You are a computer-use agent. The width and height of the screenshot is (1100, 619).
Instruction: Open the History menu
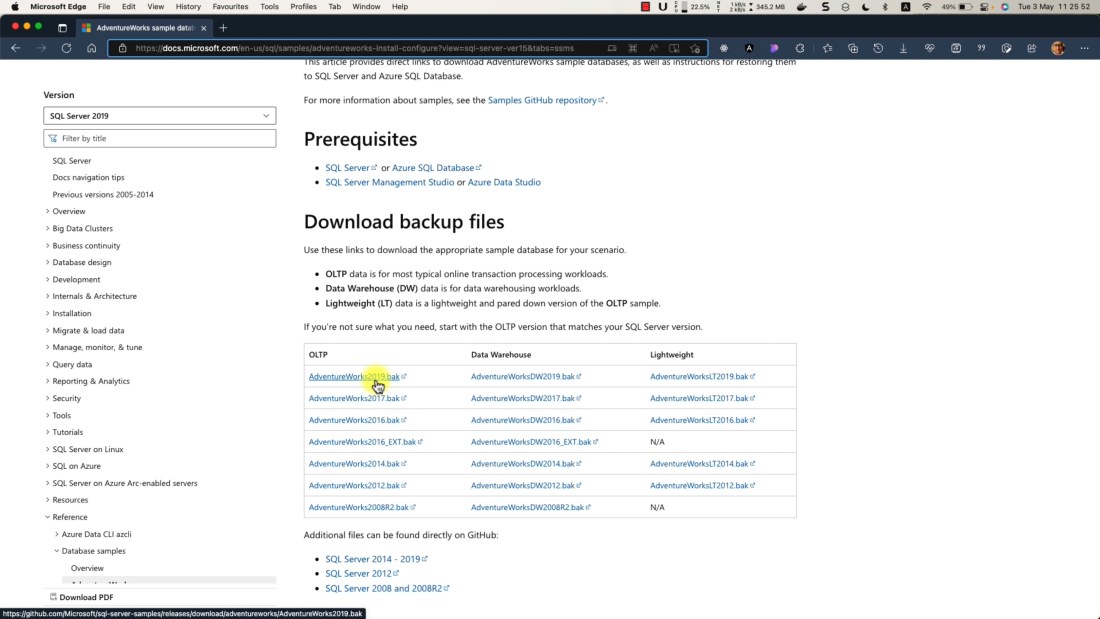(x=188, y=6)
